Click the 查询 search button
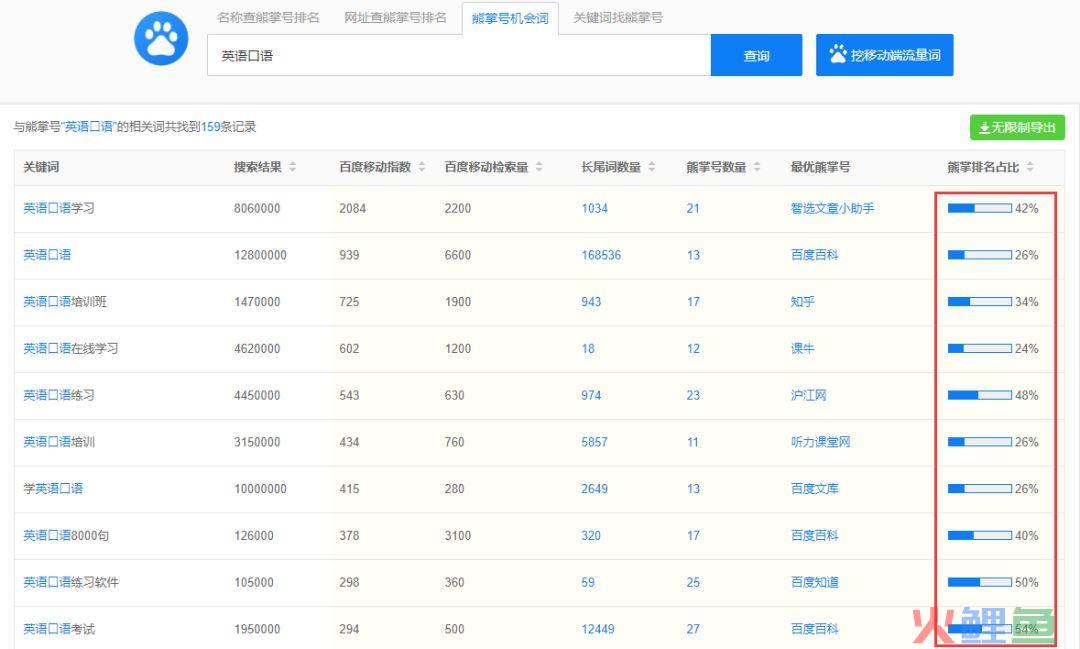The width and height of the screenshot is (1080, 649). coord(756,55)
